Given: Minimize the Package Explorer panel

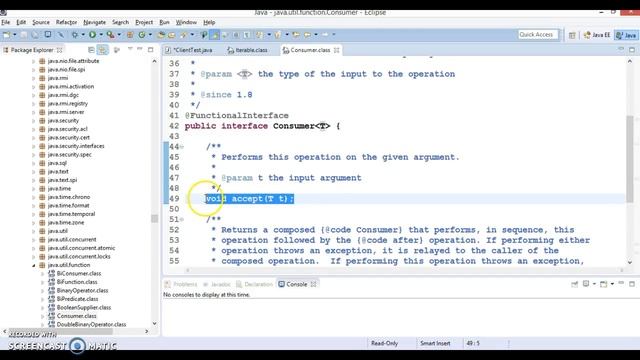Looking at the screenshot, I should 140,49.
